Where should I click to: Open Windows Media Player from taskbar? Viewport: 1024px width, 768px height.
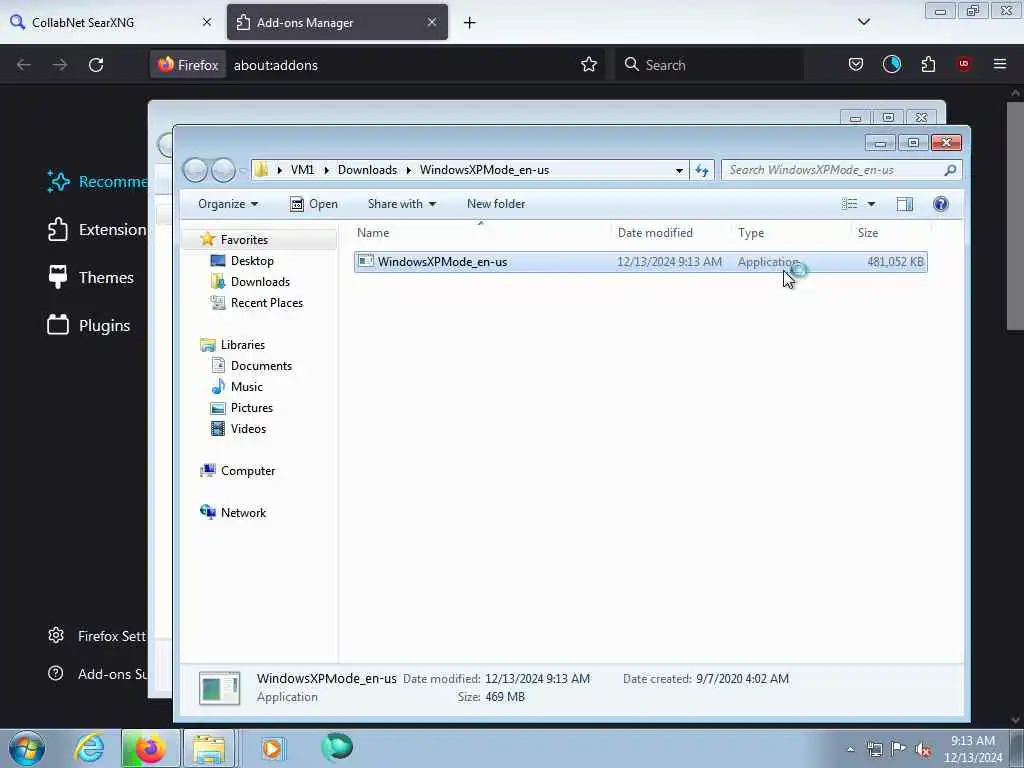272,748
